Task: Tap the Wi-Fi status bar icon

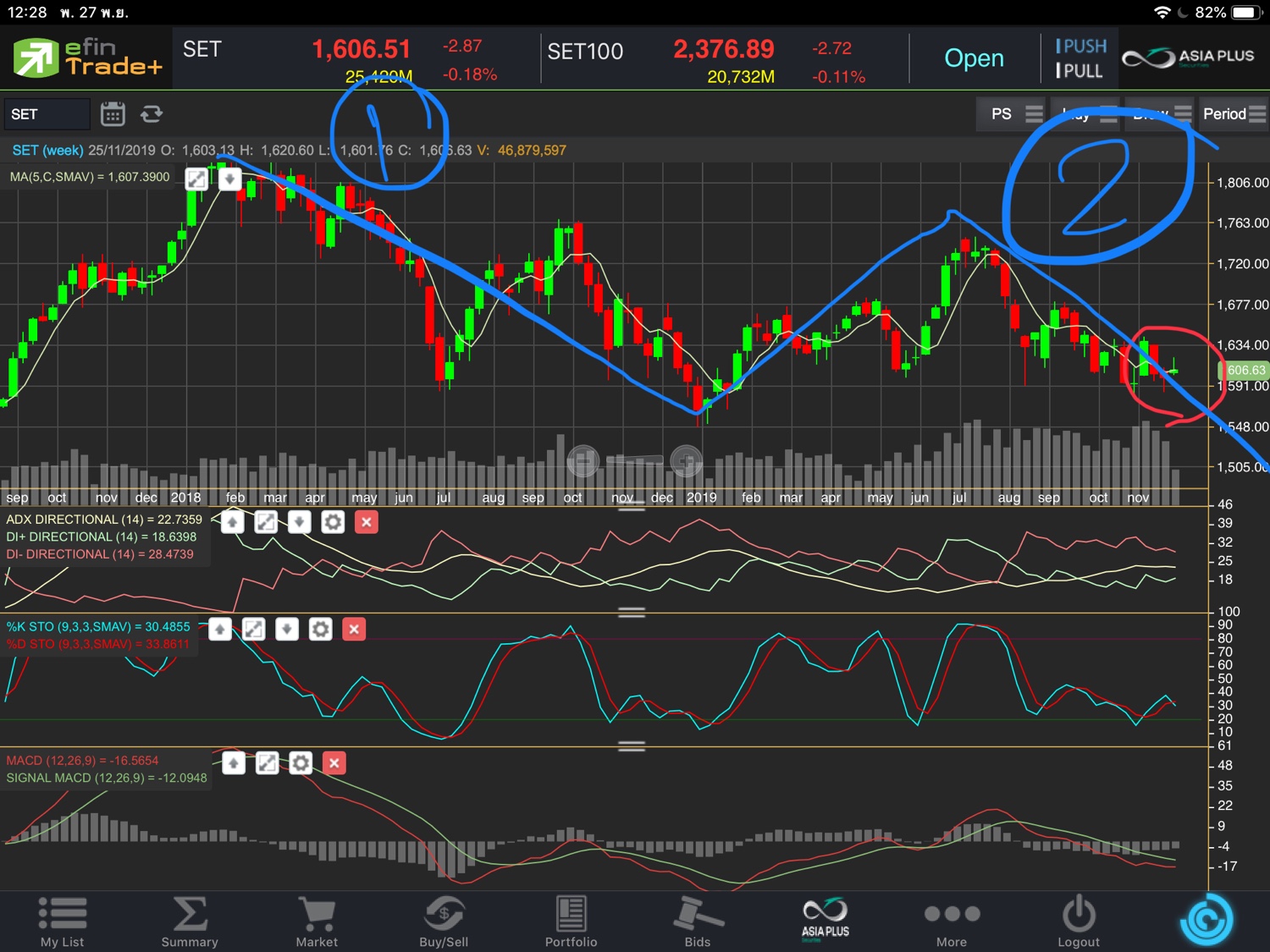Action: 1162,13
